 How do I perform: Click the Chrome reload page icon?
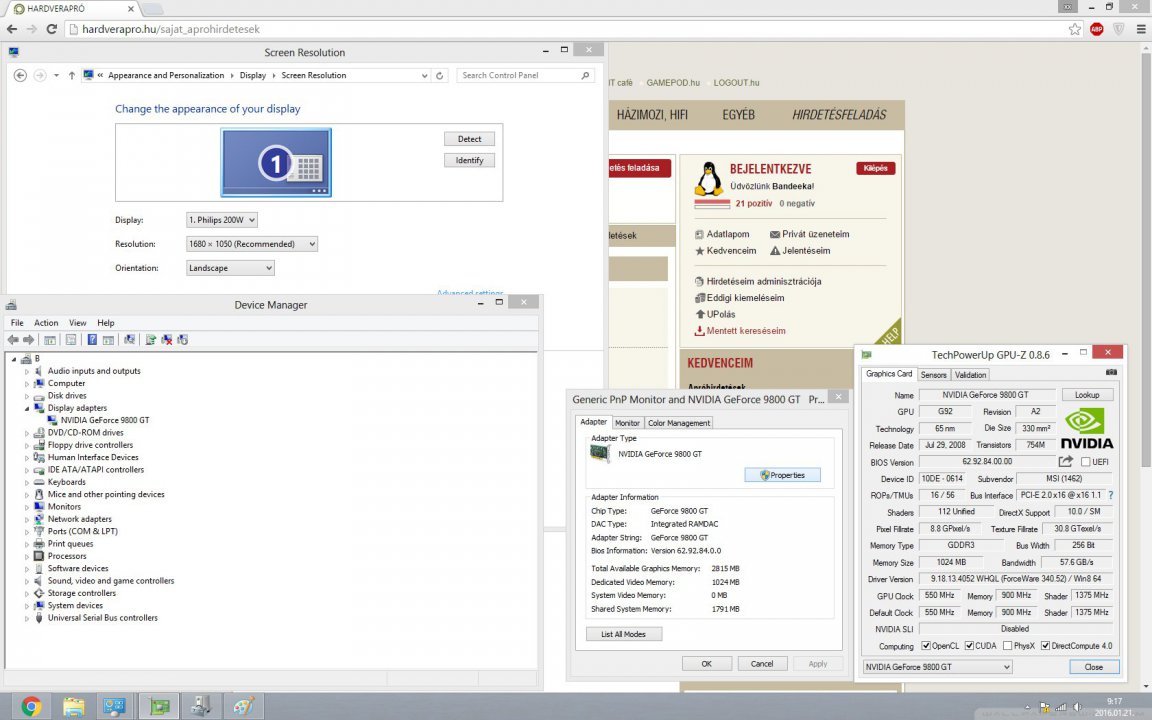point(51,29)
